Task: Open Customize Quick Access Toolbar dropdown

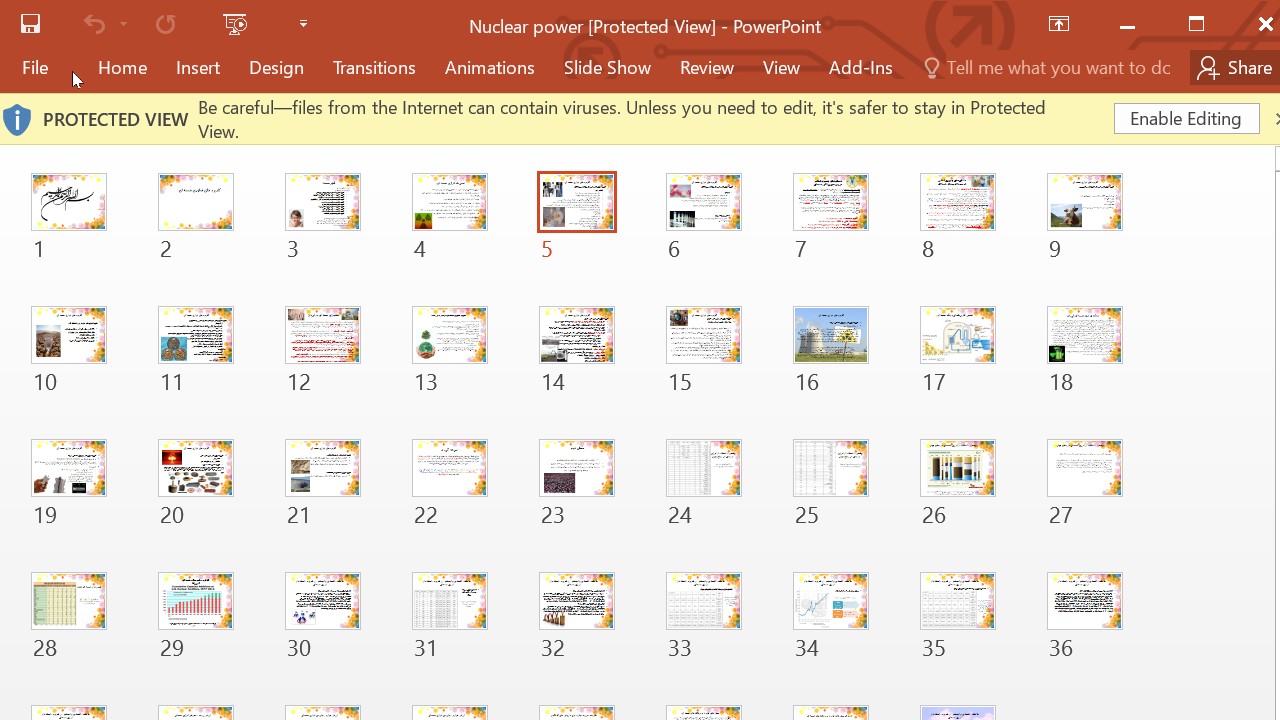Action: click(303, 23)
